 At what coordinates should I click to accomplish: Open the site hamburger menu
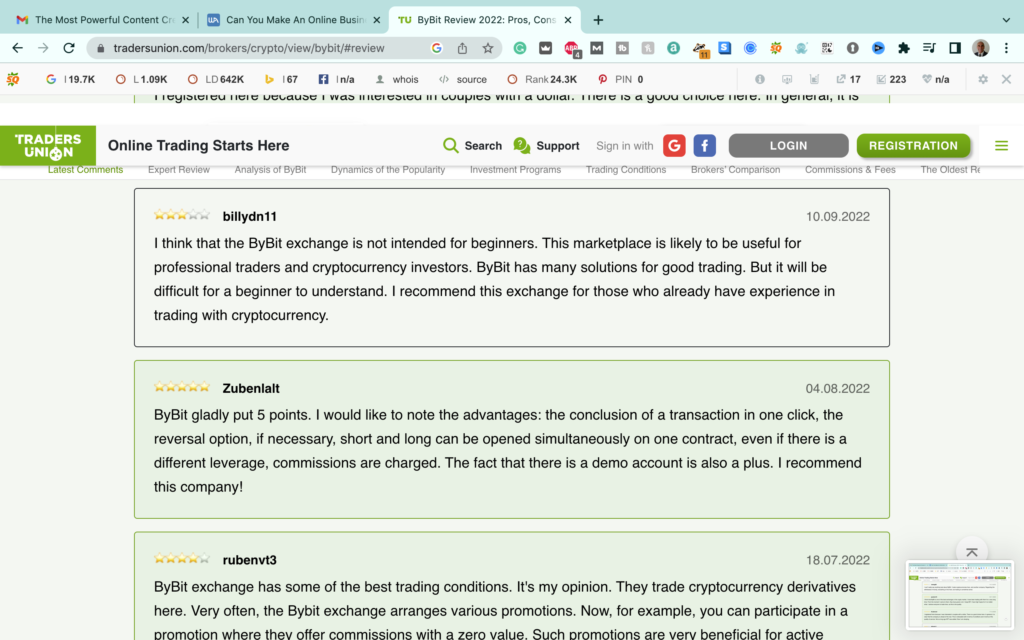click(x=1001, y=146)
